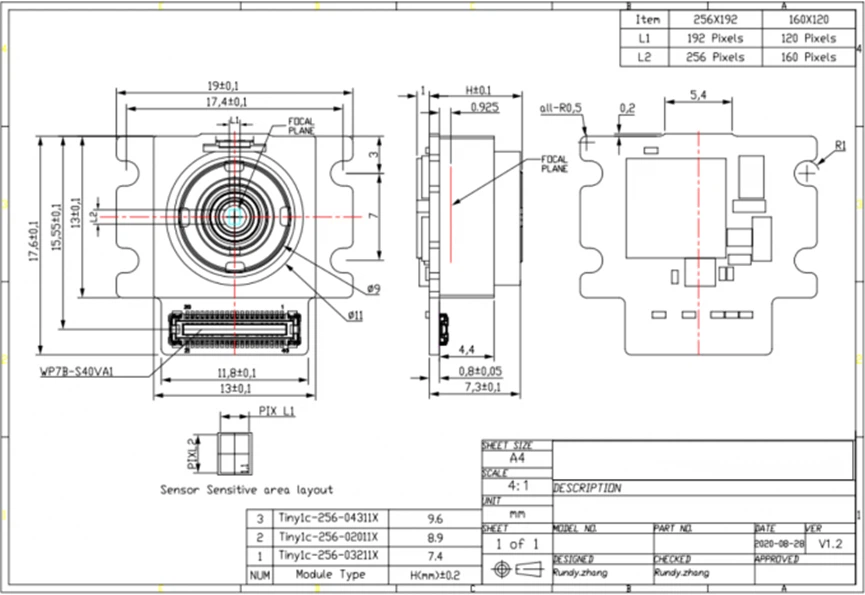Click the 19±0,1 width dimension
Screen dimensions: 865x595
click(223, 85)
